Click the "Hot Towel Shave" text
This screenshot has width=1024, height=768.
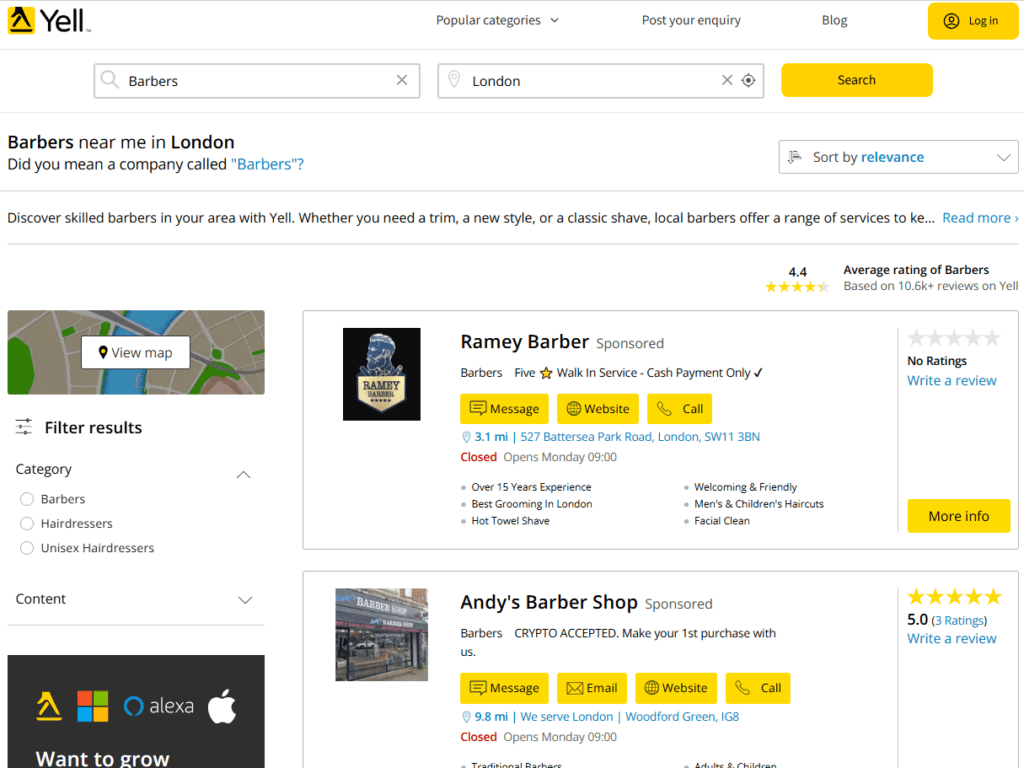pyautogui.click(x=510, y=520)
